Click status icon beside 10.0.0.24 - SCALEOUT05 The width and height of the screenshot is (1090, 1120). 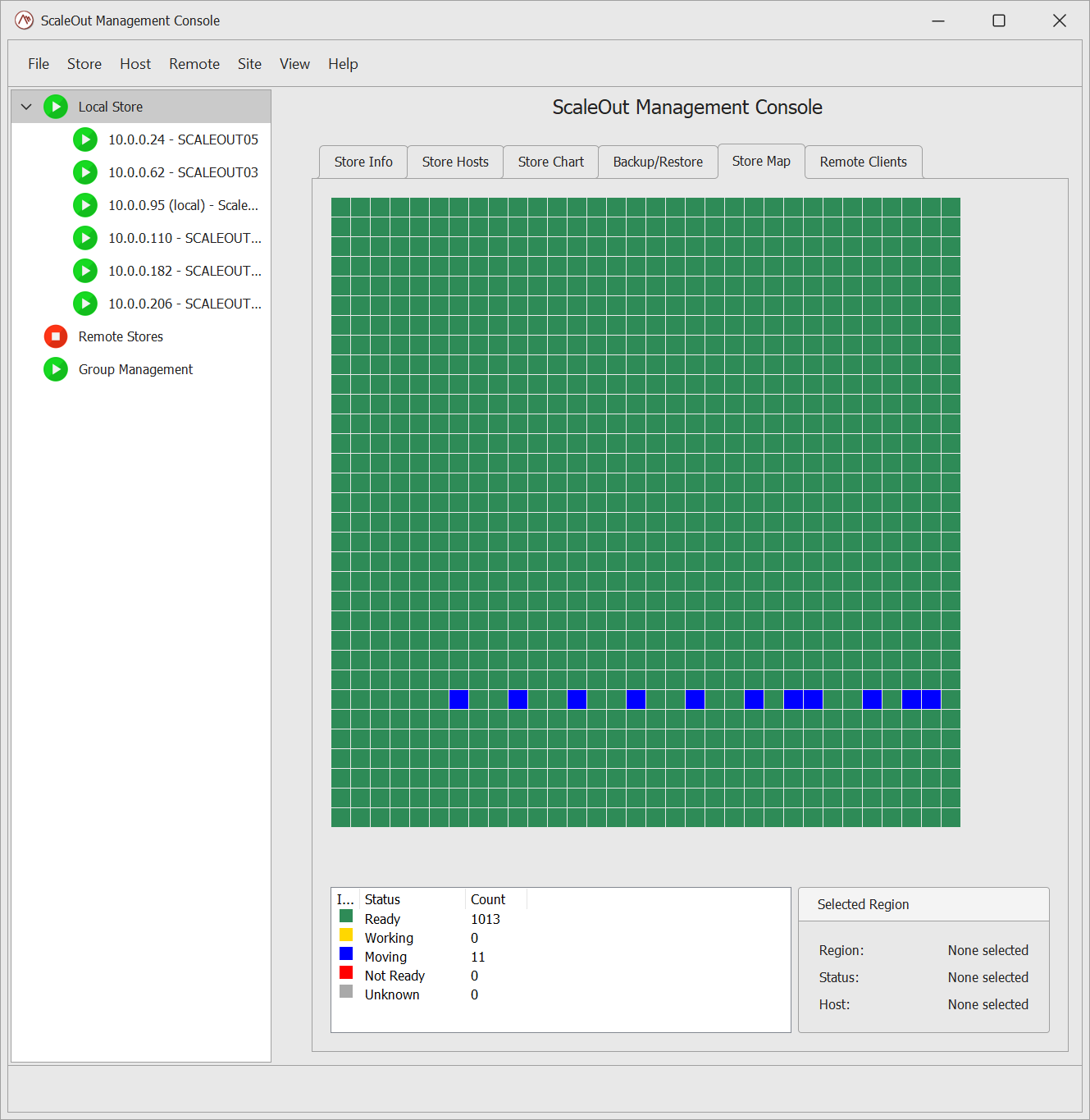click(85, 139)
